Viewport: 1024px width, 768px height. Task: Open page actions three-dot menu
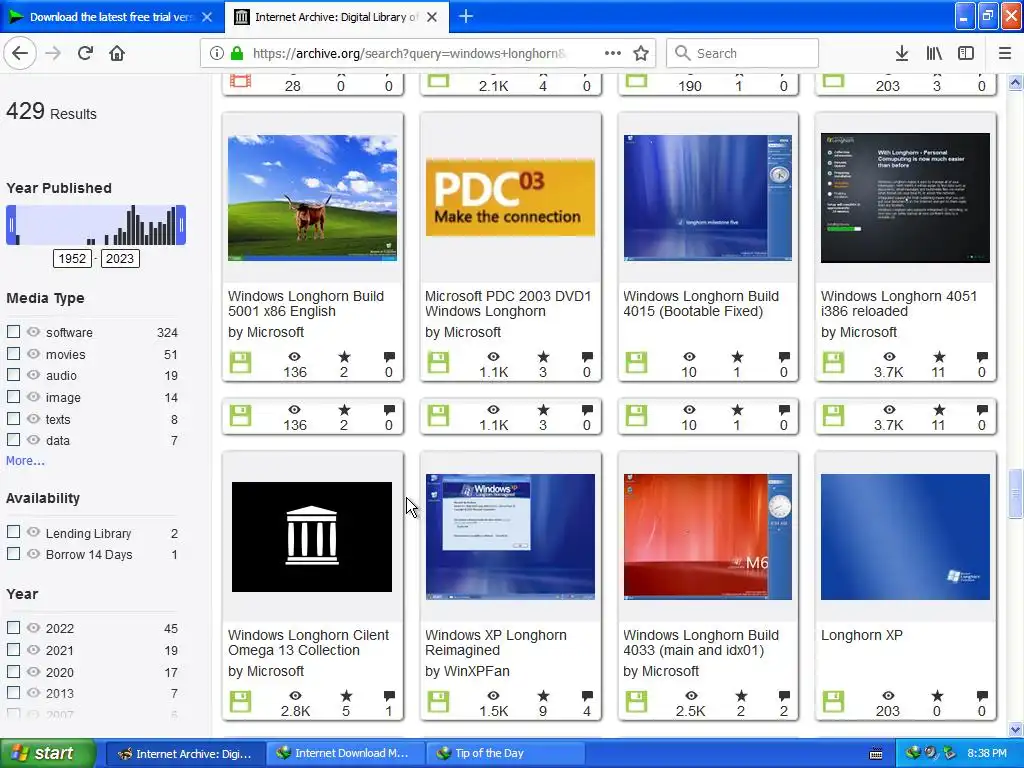pos(612,53)
